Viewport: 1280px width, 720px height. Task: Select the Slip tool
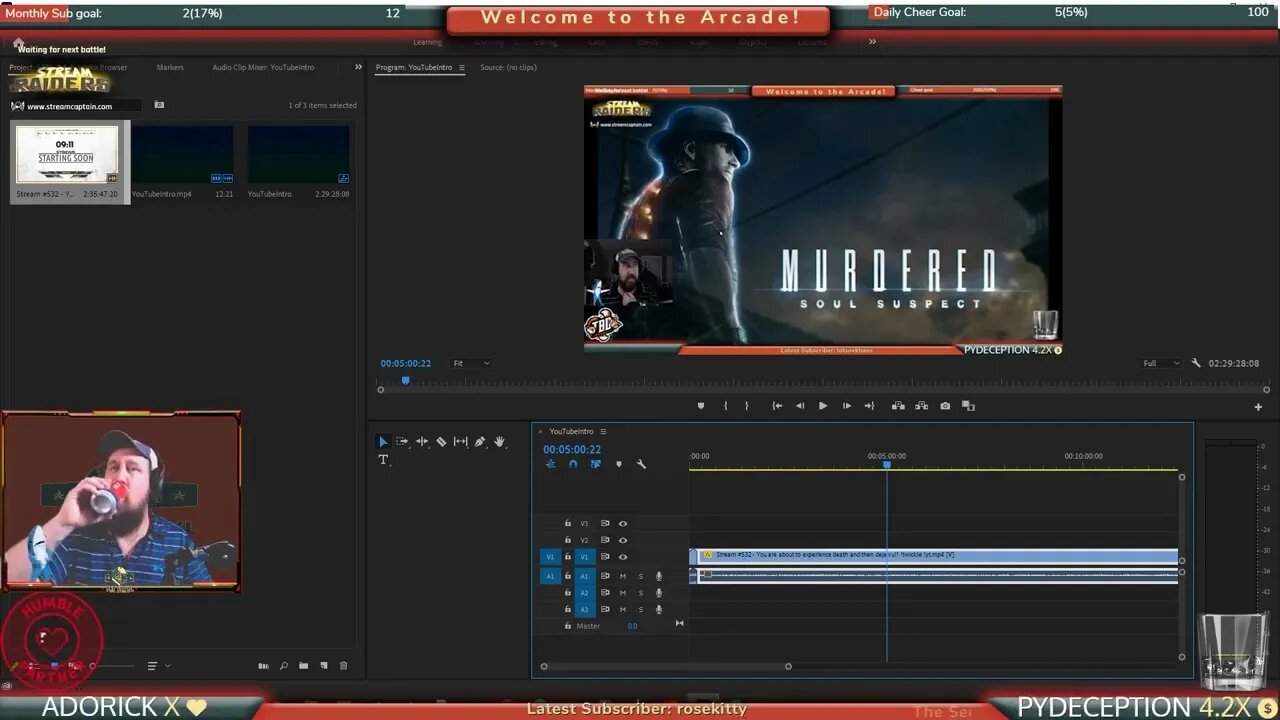(x=460, y=441)
